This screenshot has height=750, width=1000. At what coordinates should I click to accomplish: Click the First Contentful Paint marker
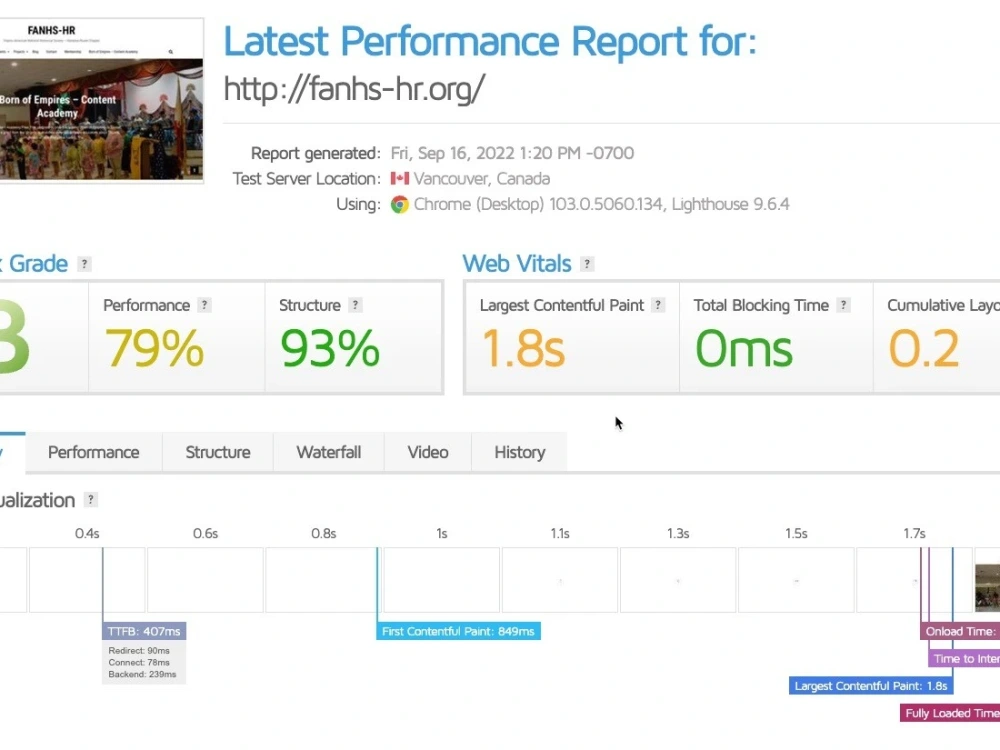[459, 631]
